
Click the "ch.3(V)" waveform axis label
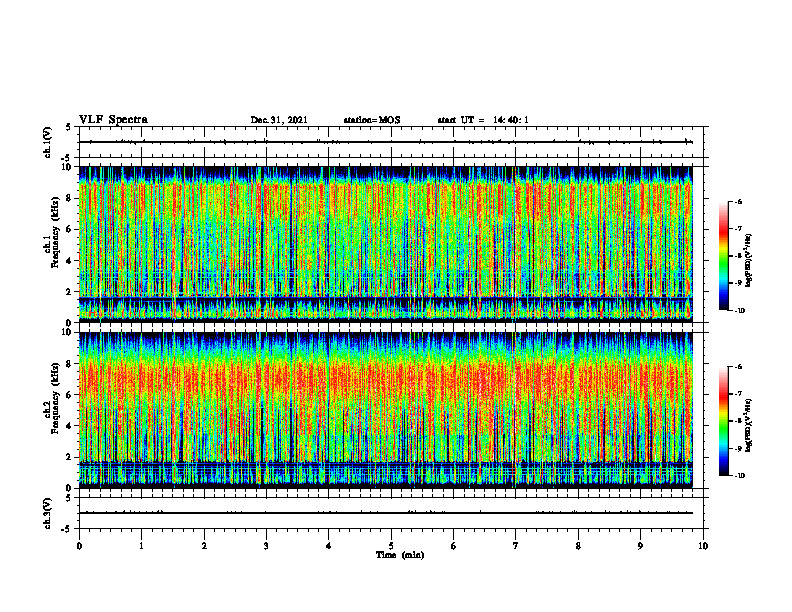pos(47,513)
